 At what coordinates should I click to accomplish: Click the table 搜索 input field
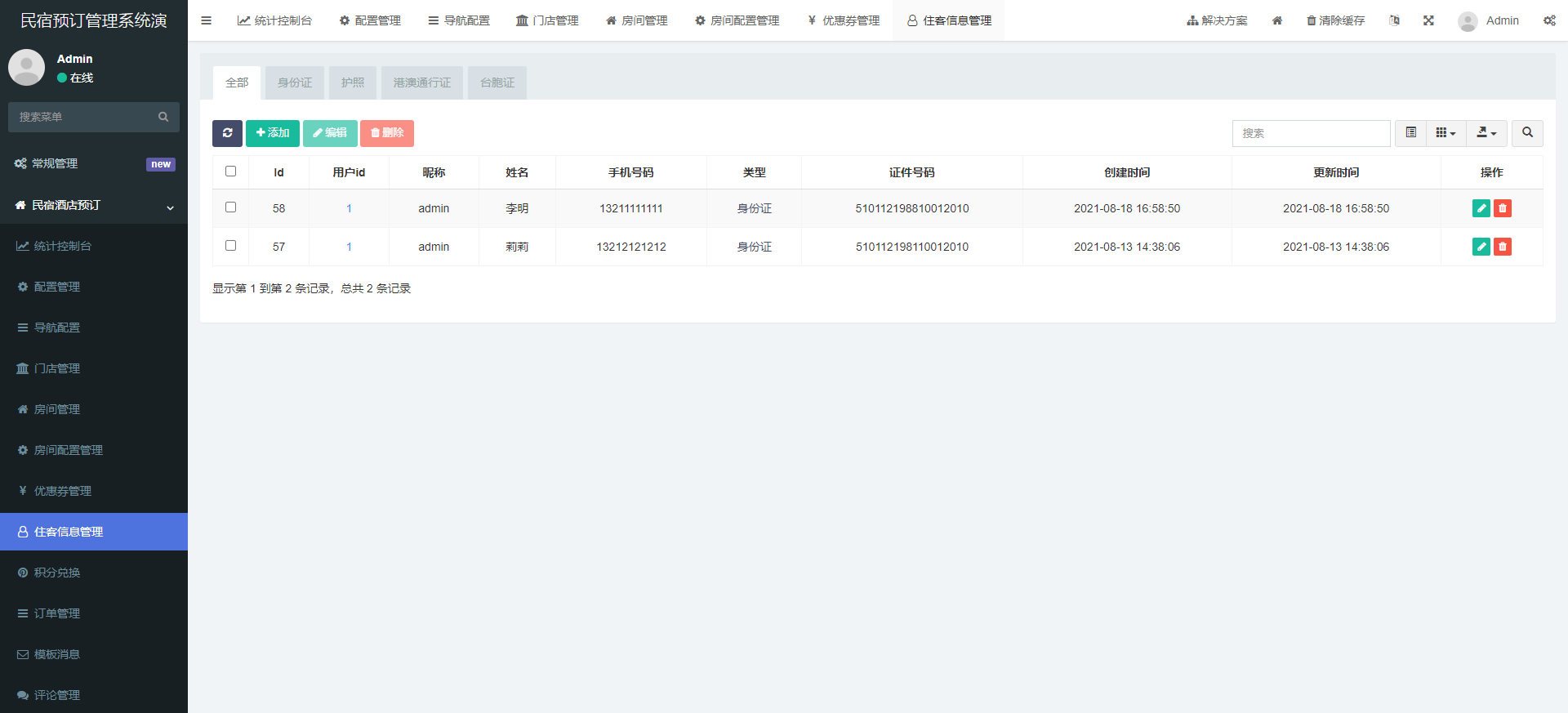1311,133
